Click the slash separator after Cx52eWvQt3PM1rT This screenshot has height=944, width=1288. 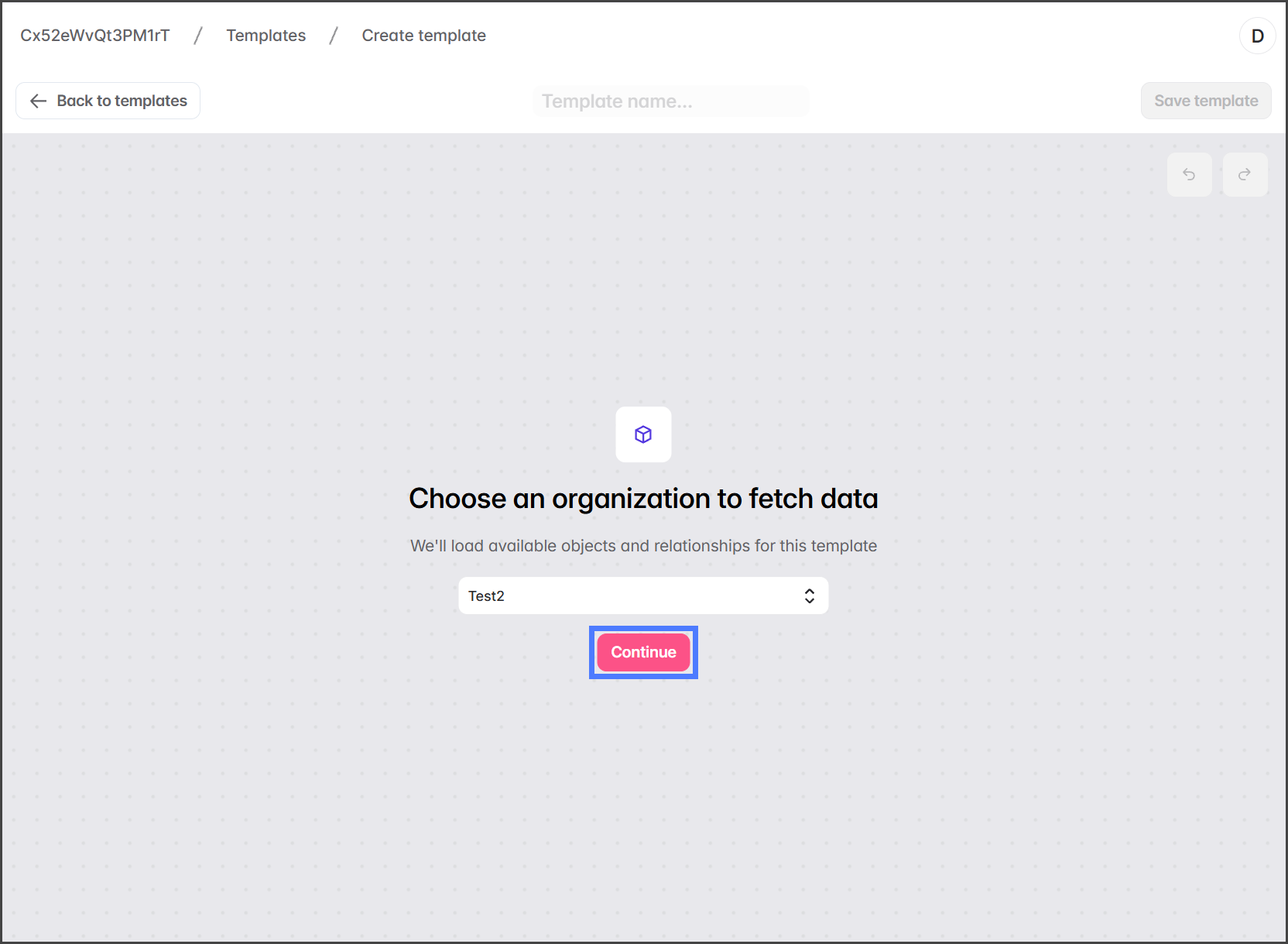[198, 36]
